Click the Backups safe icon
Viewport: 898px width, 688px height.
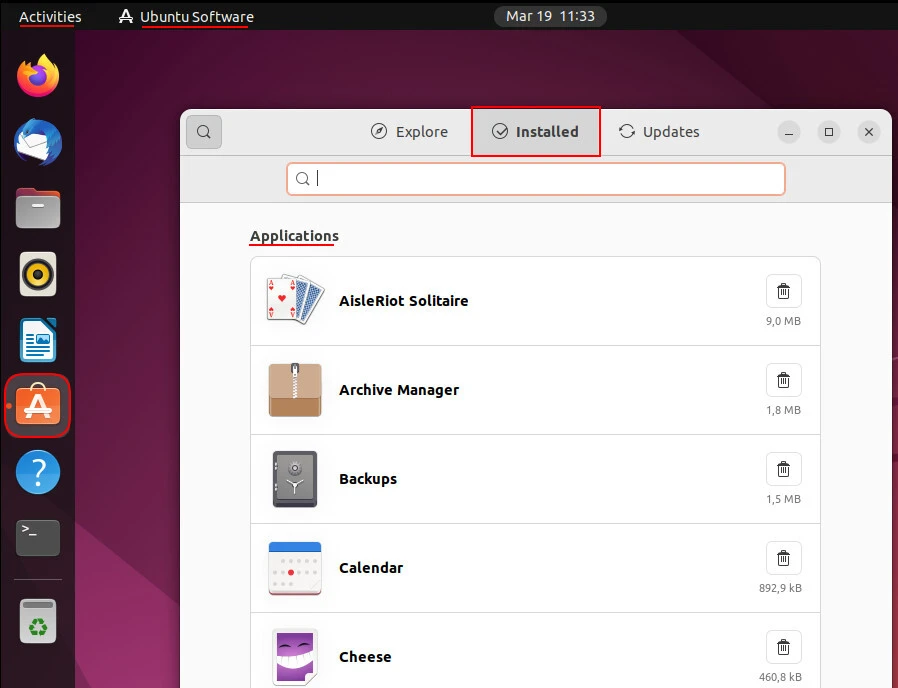294,478
